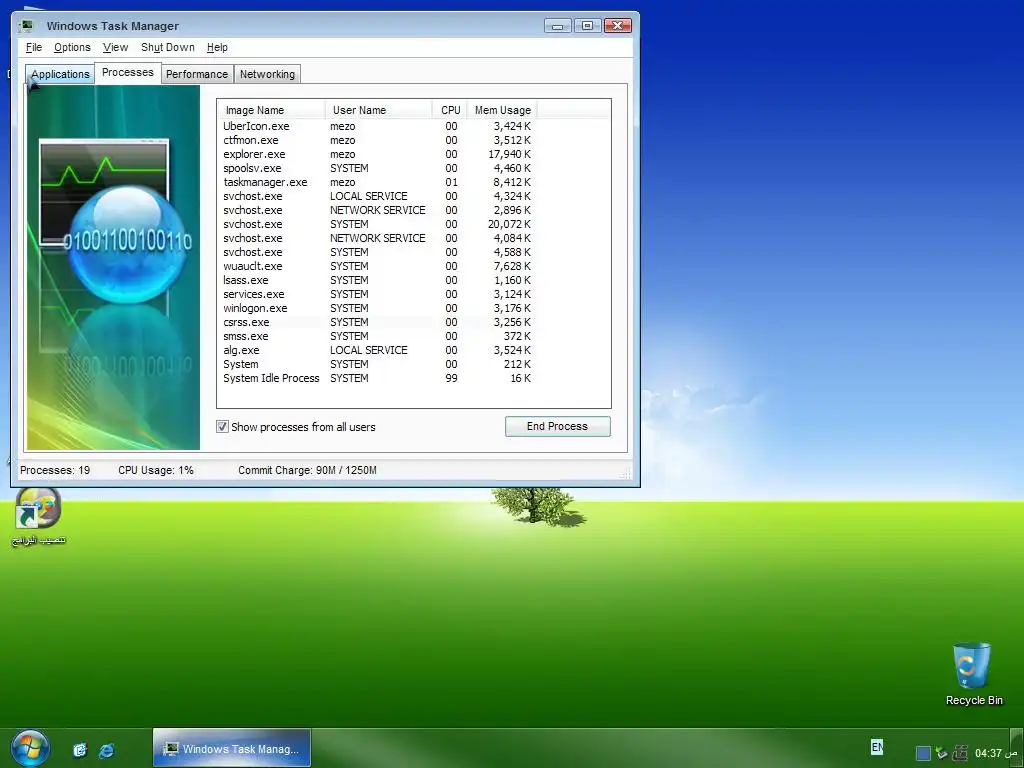Select the explorer.exe process

coord(377,154)
